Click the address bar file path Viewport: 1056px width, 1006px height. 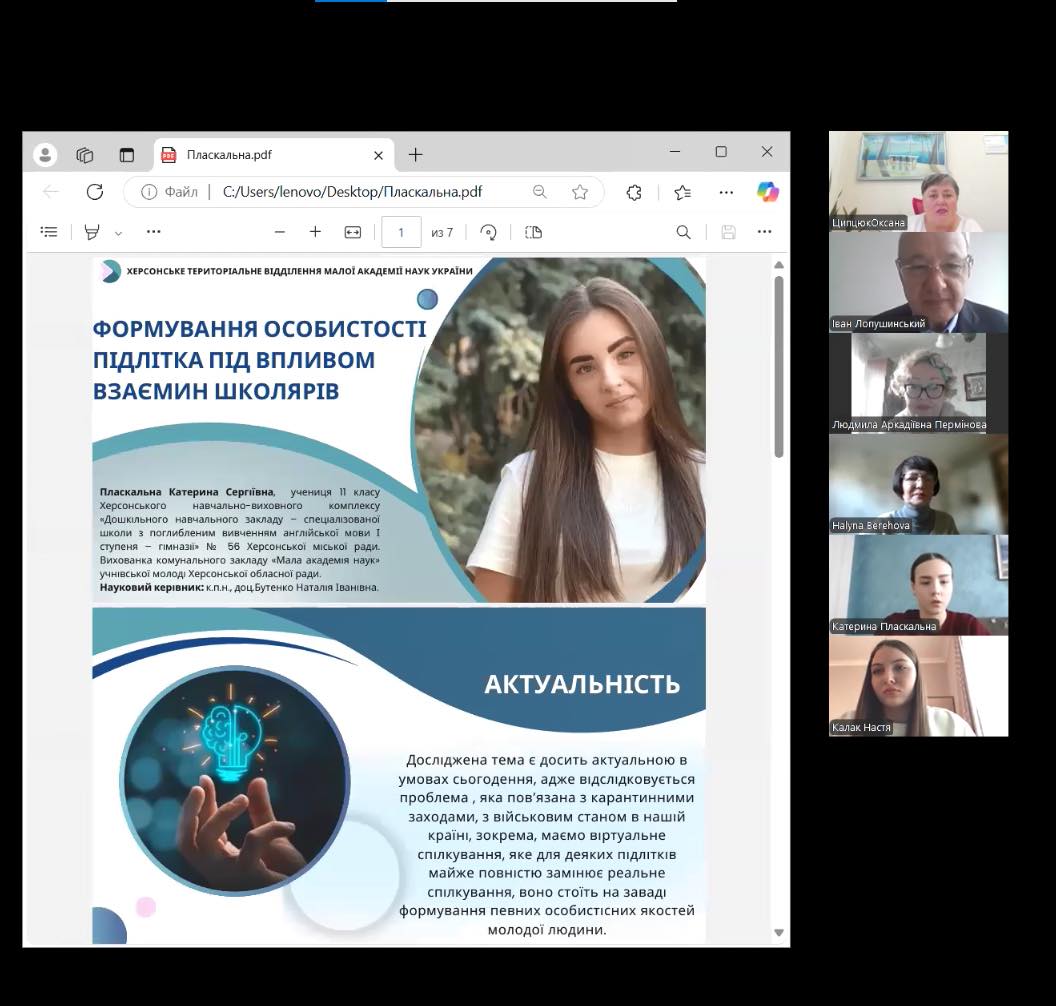(352, 192)
